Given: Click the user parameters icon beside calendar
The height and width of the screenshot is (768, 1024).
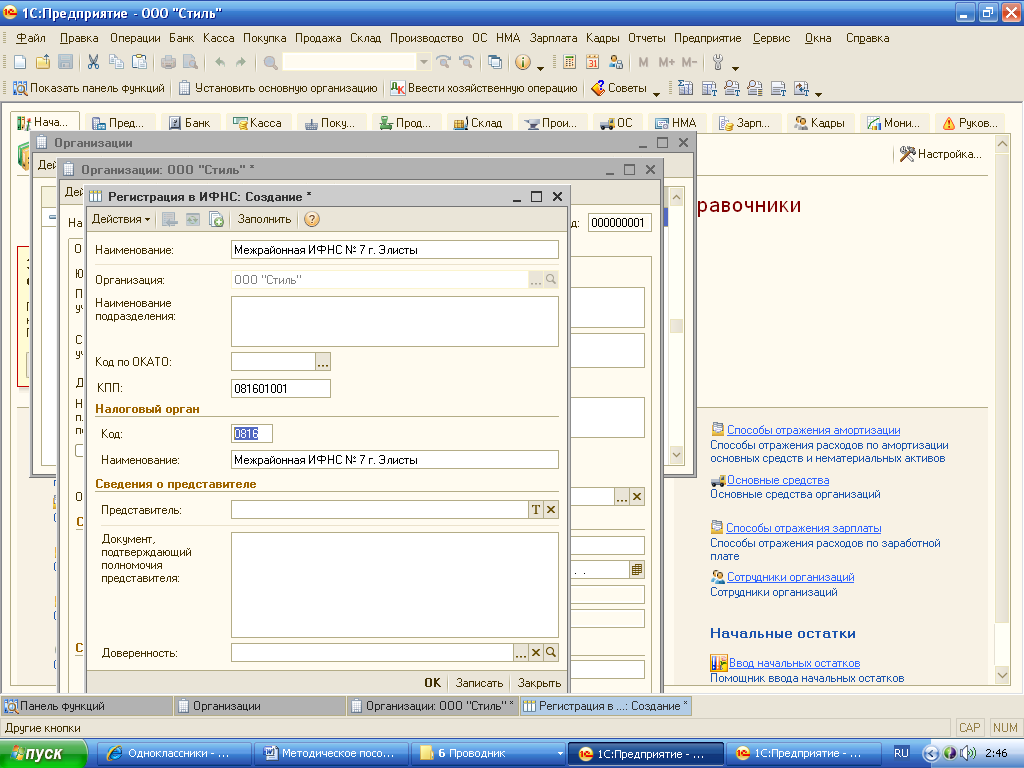Looking at the screenshot, I should pyautogui.click(x=615, y=62).
